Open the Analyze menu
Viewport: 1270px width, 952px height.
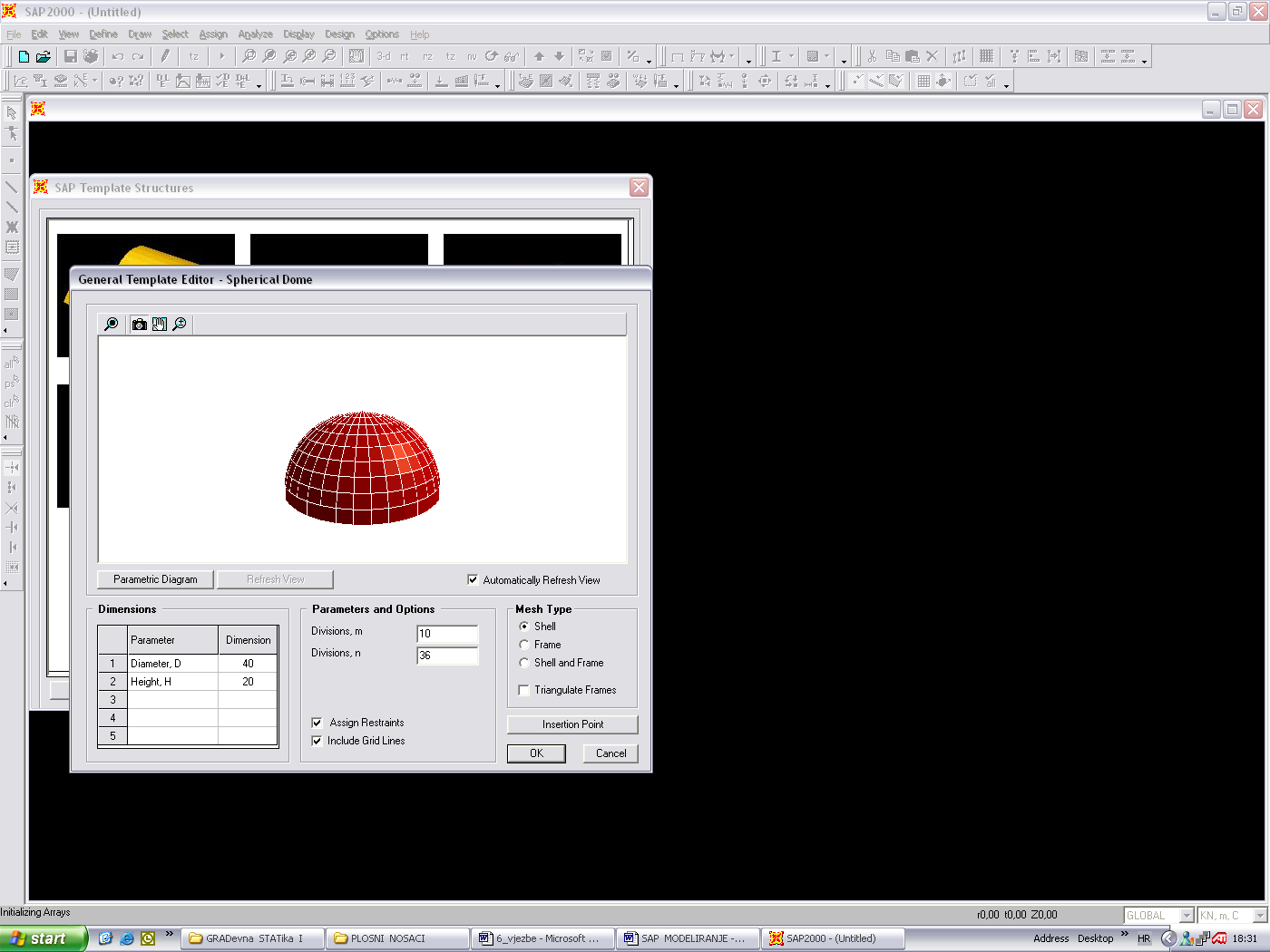[255, 34]
